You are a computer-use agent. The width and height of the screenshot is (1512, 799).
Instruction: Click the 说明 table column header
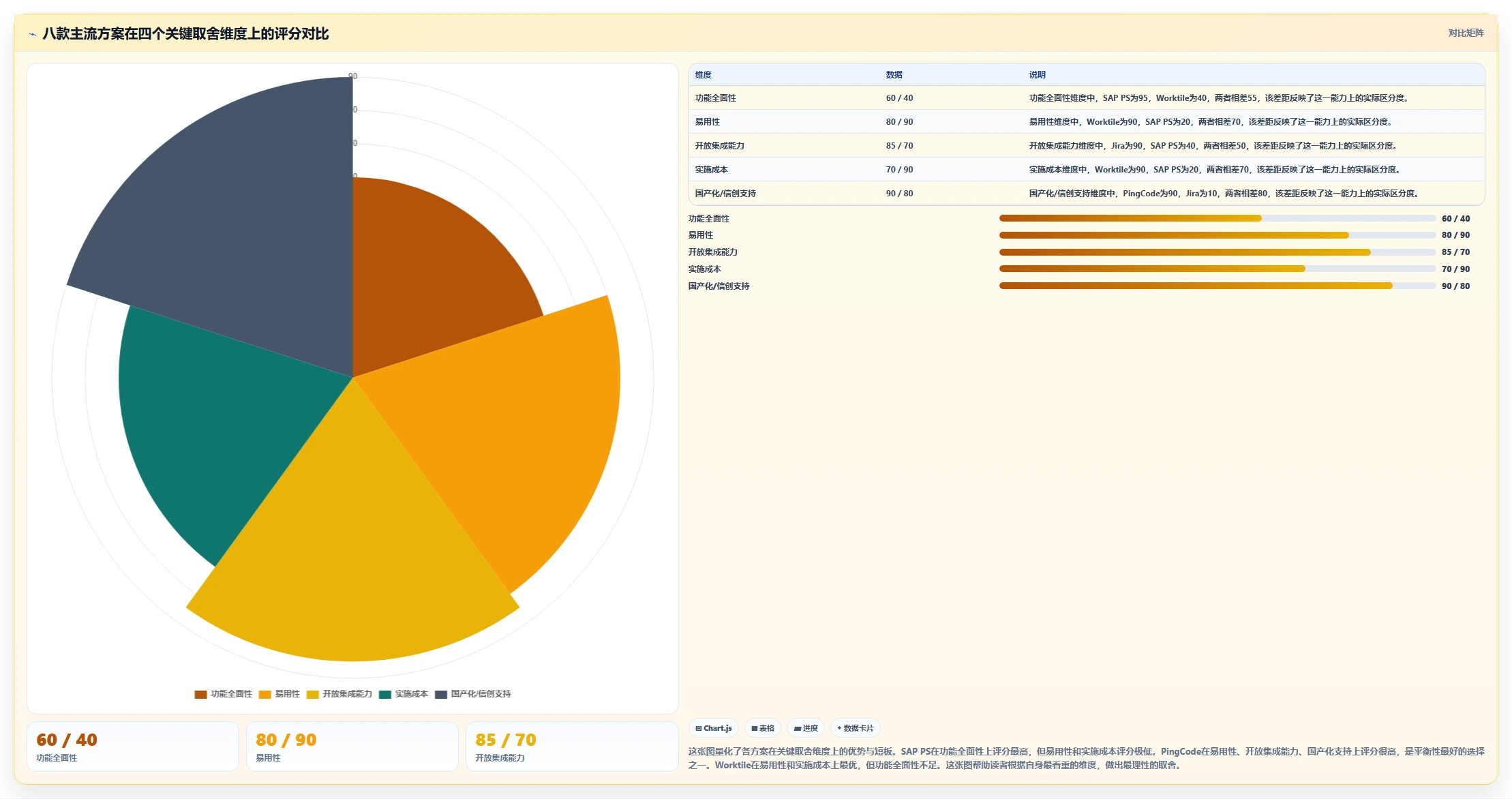click(1038, 75)
